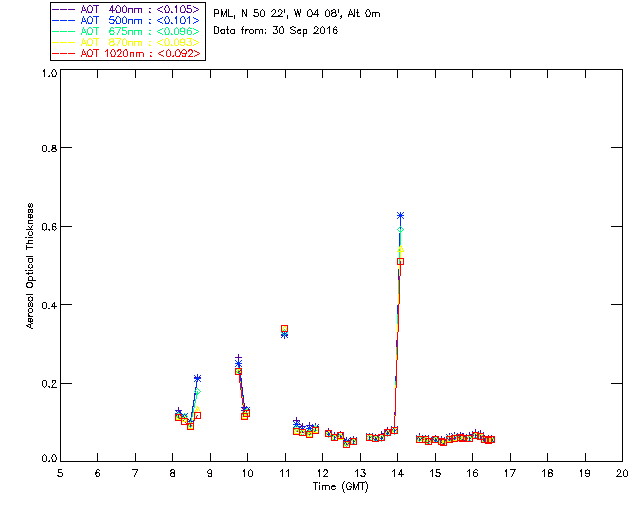The image size is (640, 512).
Task: Click the 'Data from: 30 Sep 2016' label
Action: [276, 31]
